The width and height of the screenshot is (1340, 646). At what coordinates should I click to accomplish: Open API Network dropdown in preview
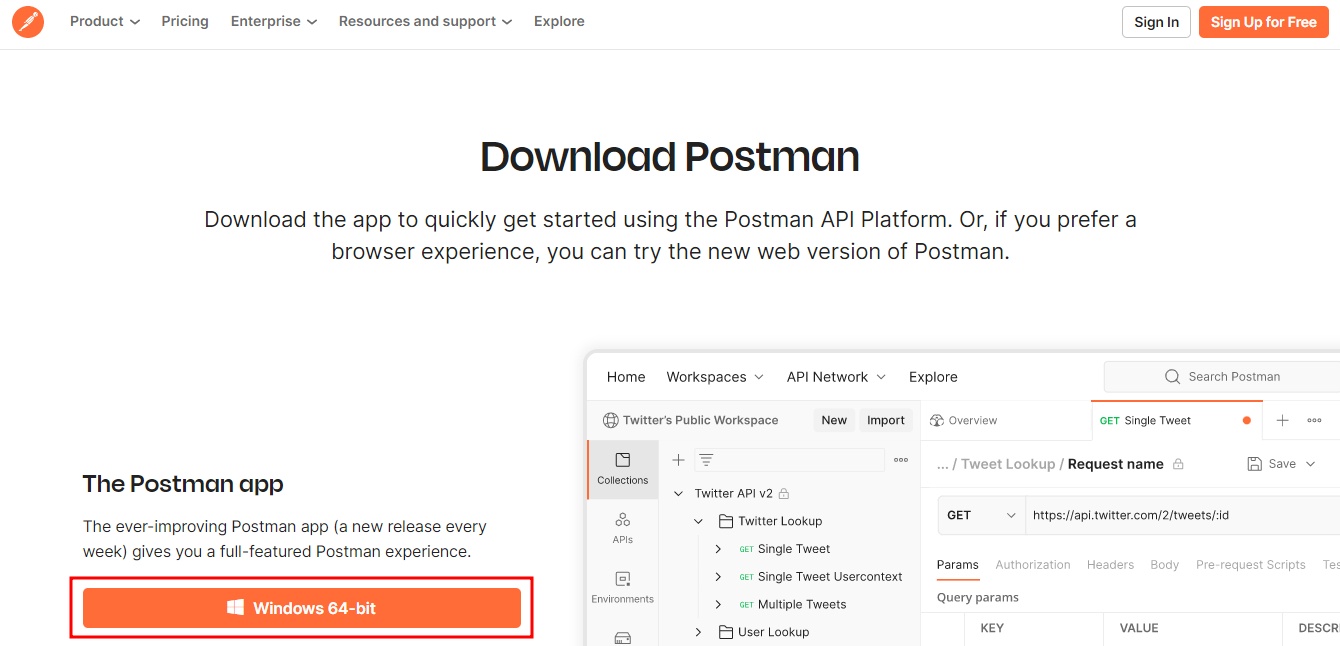[836, 377]
